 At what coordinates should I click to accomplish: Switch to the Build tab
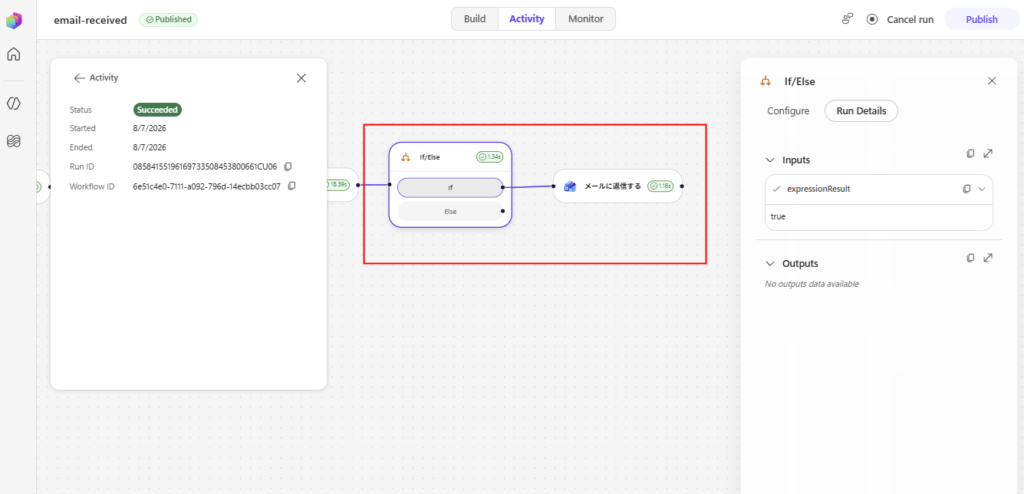[x=475, y=19]
